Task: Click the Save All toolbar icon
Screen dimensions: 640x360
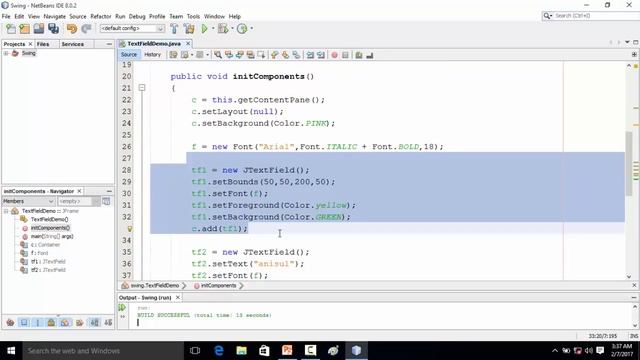Action: (53, 29)
